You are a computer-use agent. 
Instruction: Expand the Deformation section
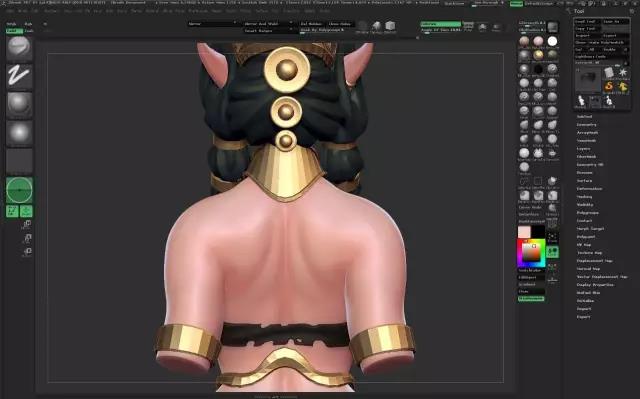(x=589, y=189)
